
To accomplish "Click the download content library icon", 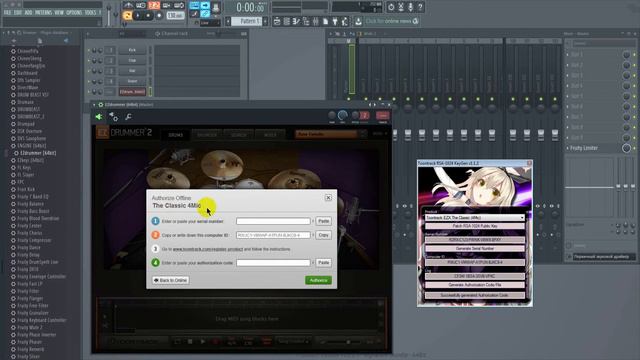I will point(358,21).
